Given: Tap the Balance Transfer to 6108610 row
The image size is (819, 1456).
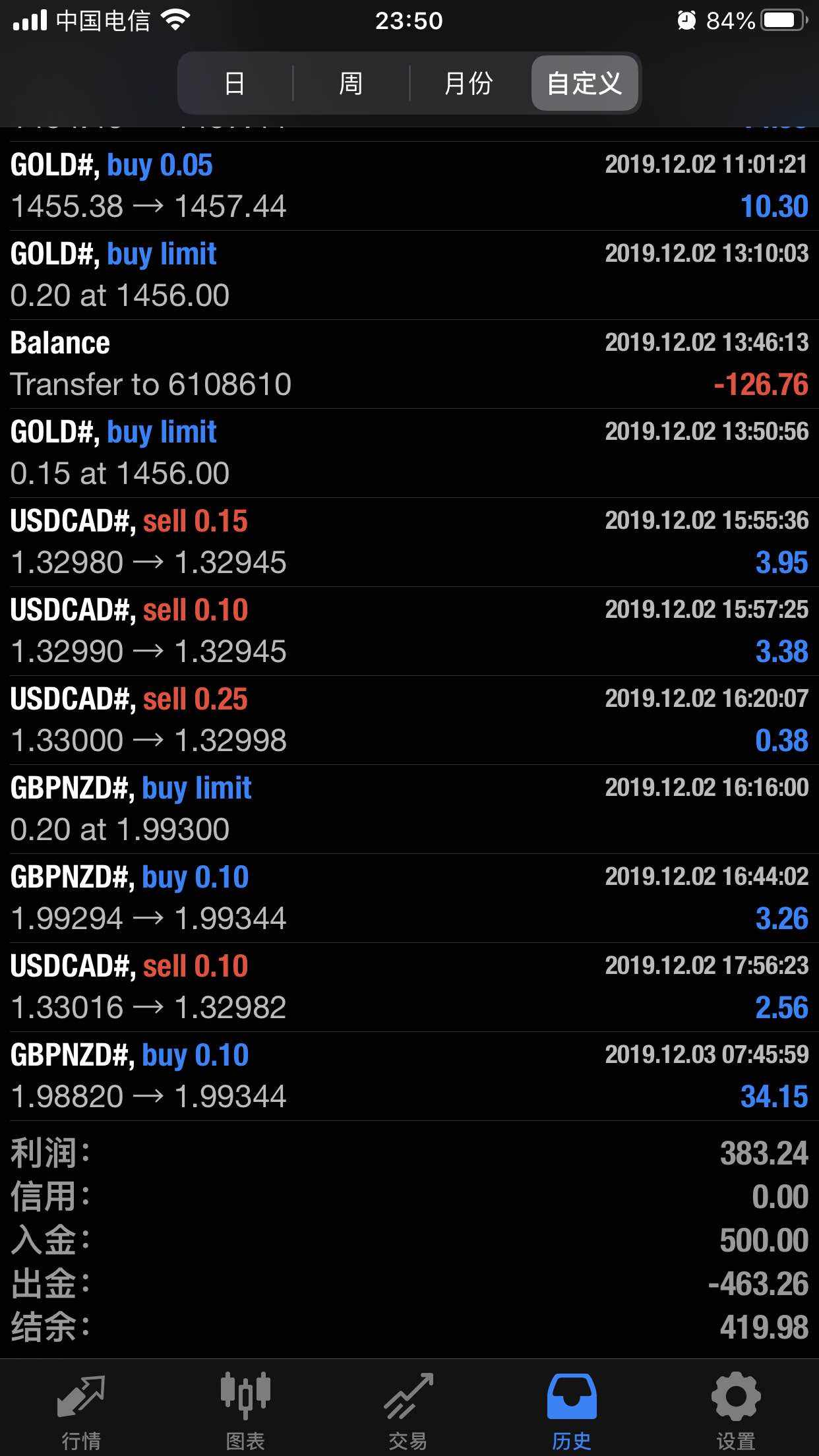Looking at the screenshot, I should pyautogui.click(x=409, y=364).
